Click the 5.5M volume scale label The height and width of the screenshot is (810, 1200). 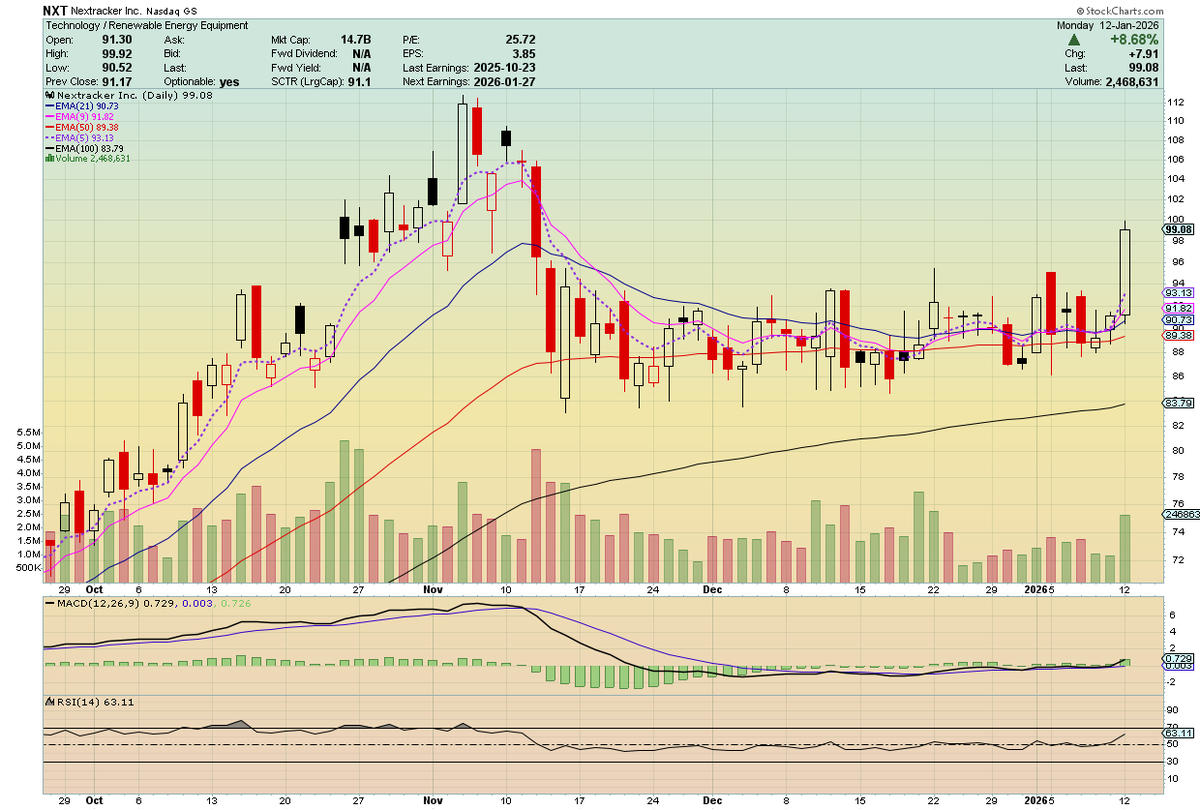tap(29, 433)
